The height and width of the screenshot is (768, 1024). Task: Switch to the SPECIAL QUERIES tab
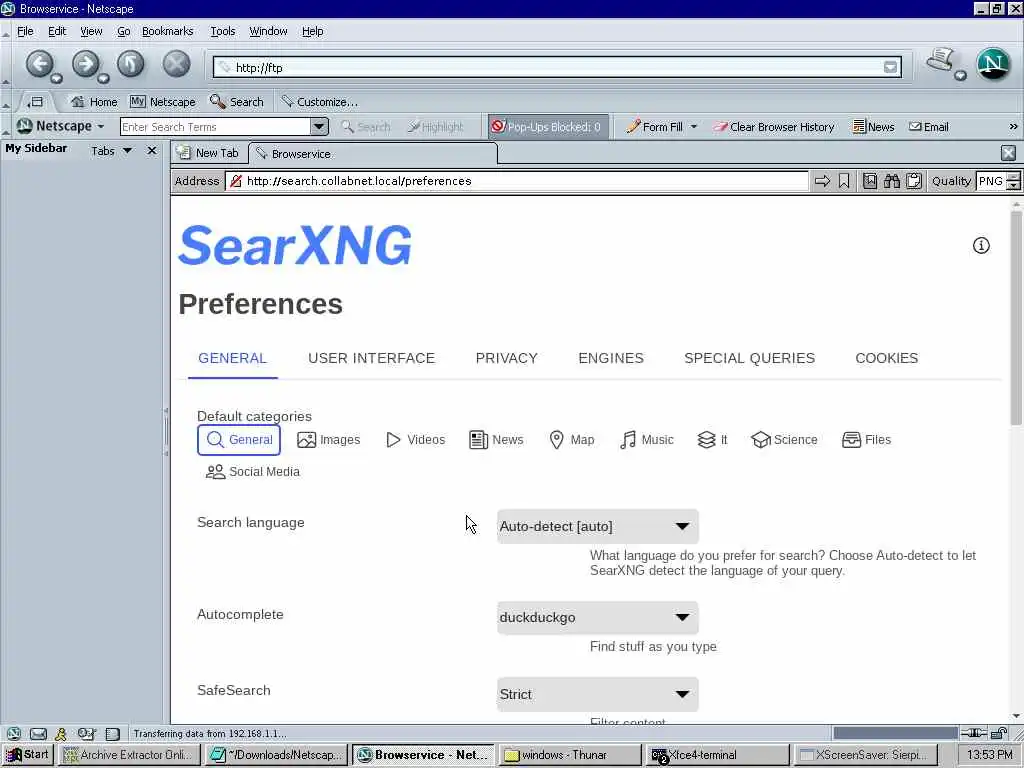coord(750,358)
